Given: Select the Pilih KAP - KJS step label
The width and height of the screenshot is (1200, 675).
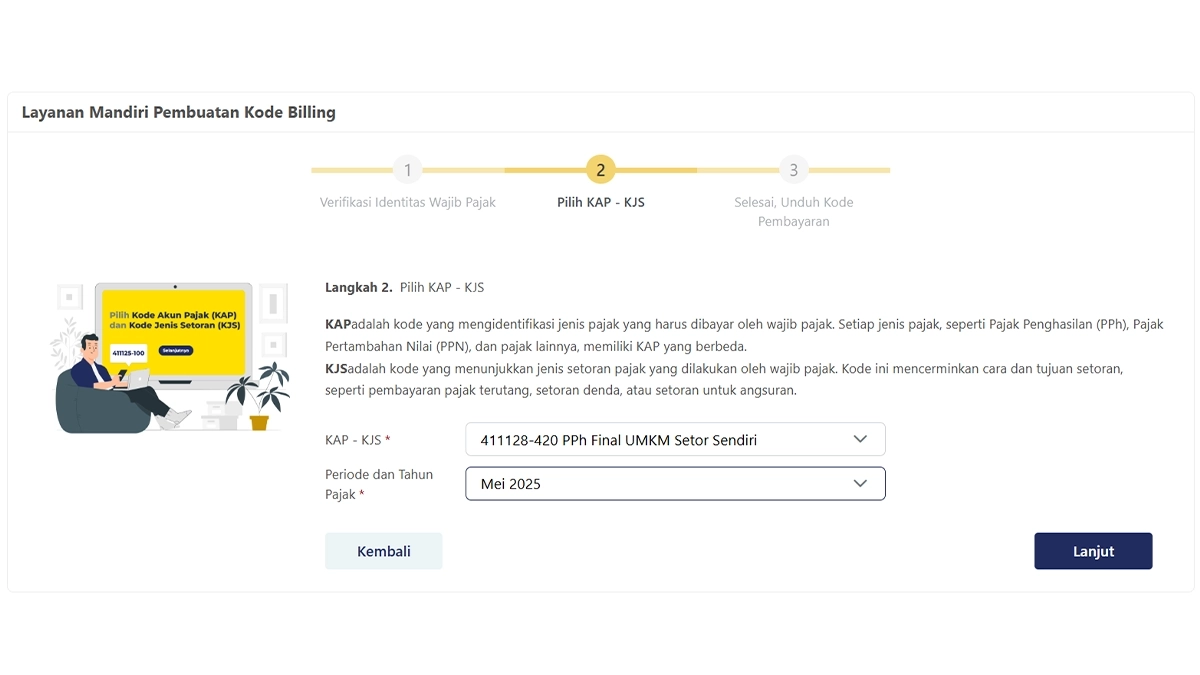Looking at the screenshot, I should coord(601,202).
